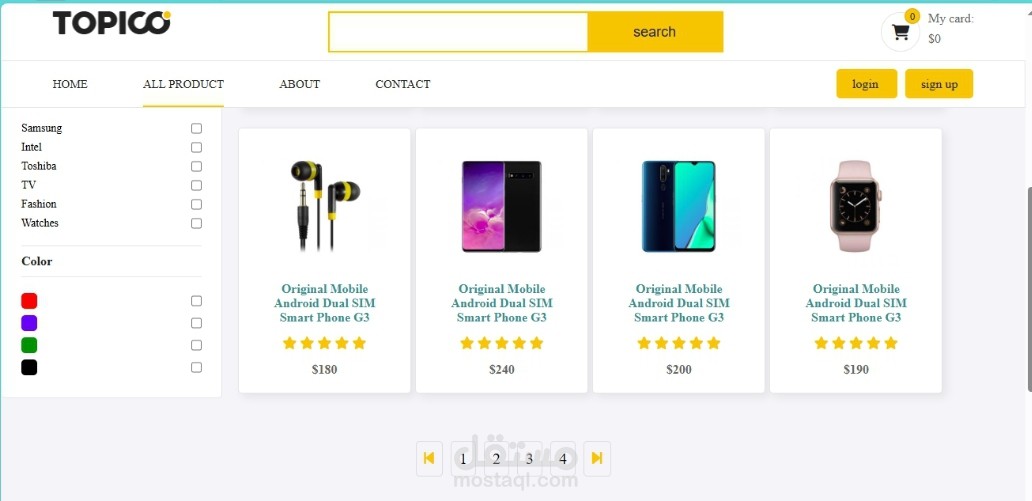Jump to last page pagination arrow
Screen dimensions: 1032x501
(597, 458)
